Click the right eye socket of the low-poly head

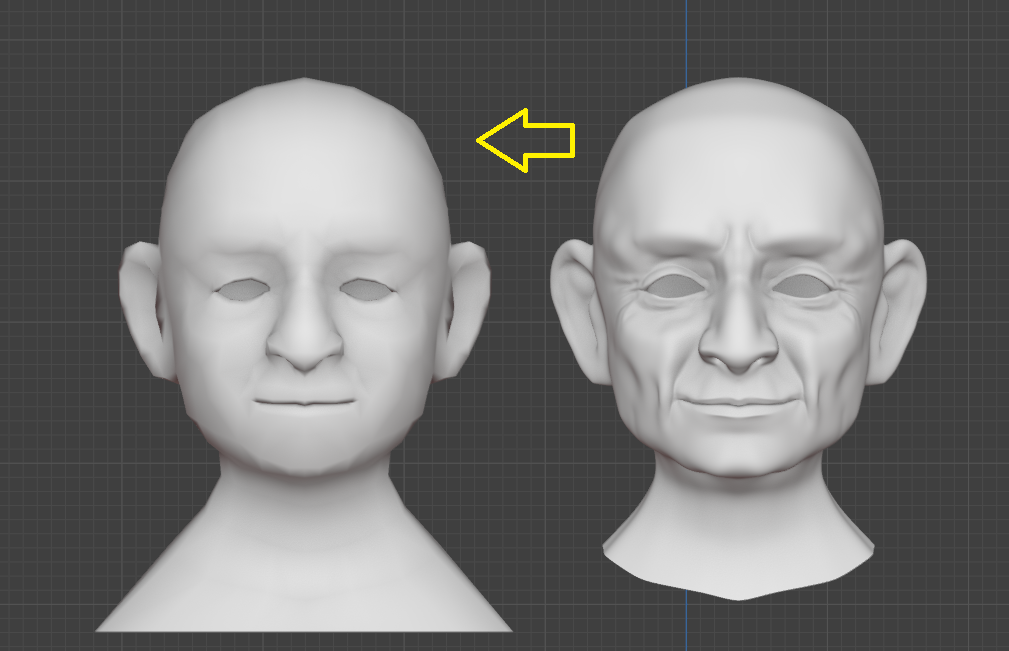366,290
